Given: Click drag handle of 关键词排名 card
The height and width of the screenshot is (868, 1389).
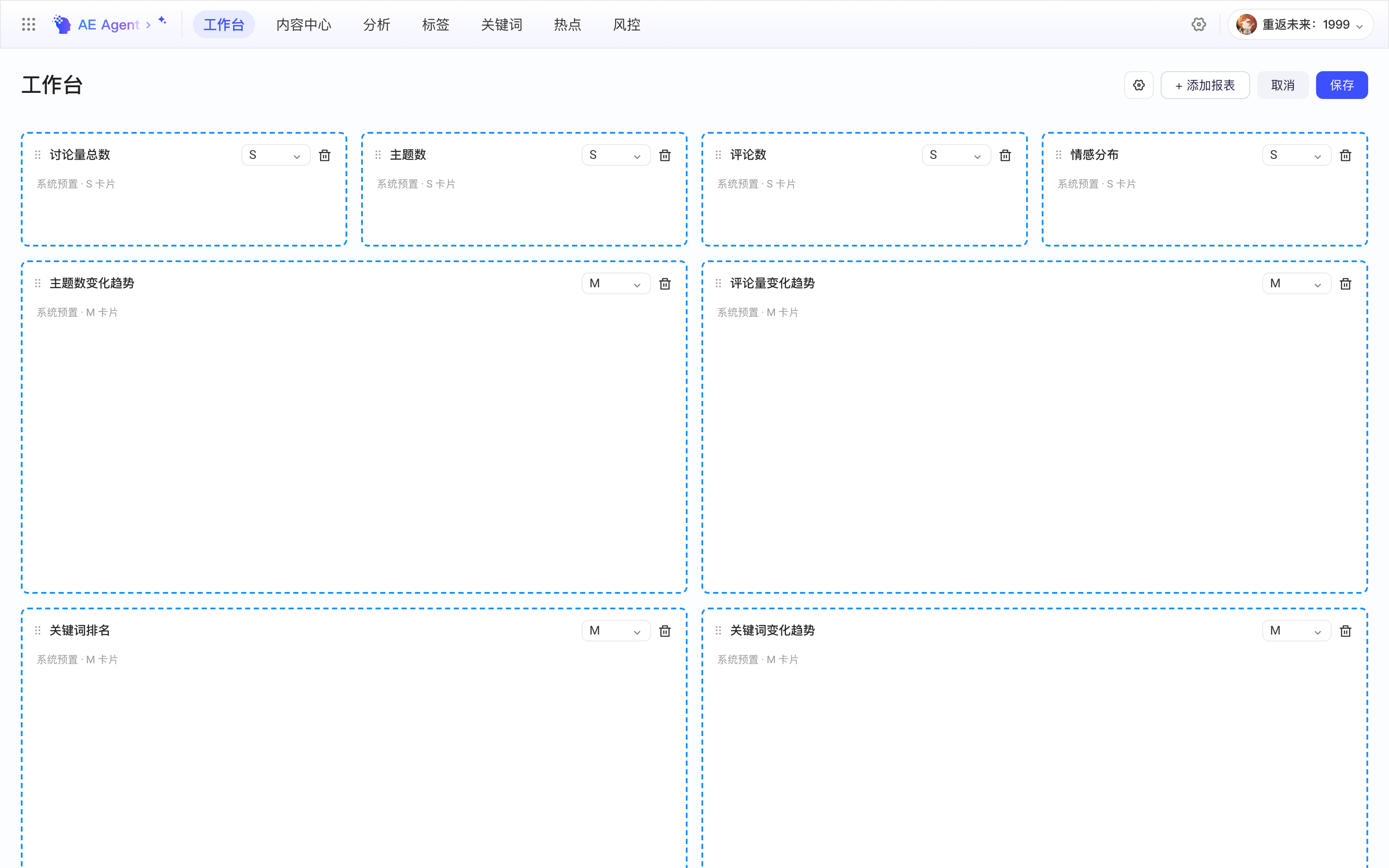Looking at the screenshot, I should [38, 631].
